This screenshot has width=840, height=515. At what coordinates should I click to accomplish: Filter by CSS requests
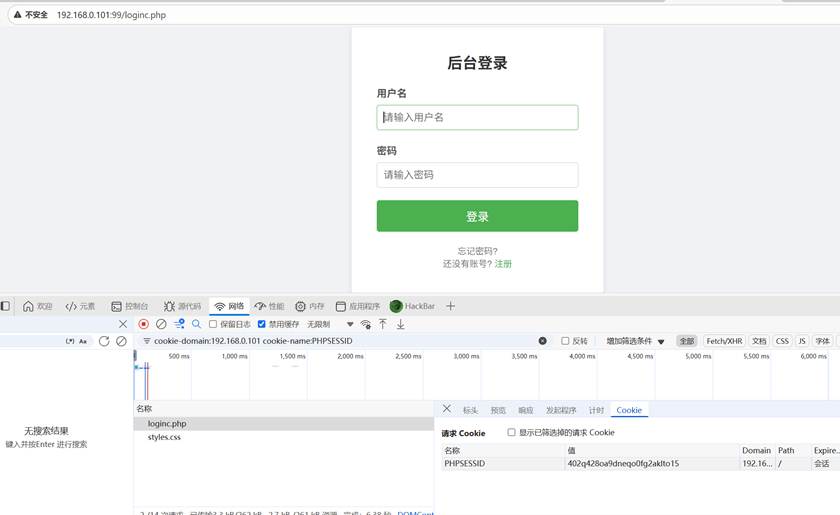coord(782,341)
